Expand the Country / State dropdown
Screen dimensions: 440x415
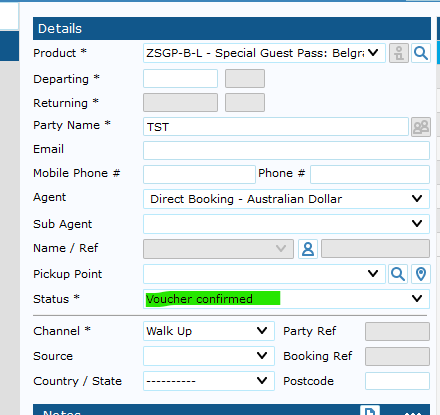[x=209, y=381]
